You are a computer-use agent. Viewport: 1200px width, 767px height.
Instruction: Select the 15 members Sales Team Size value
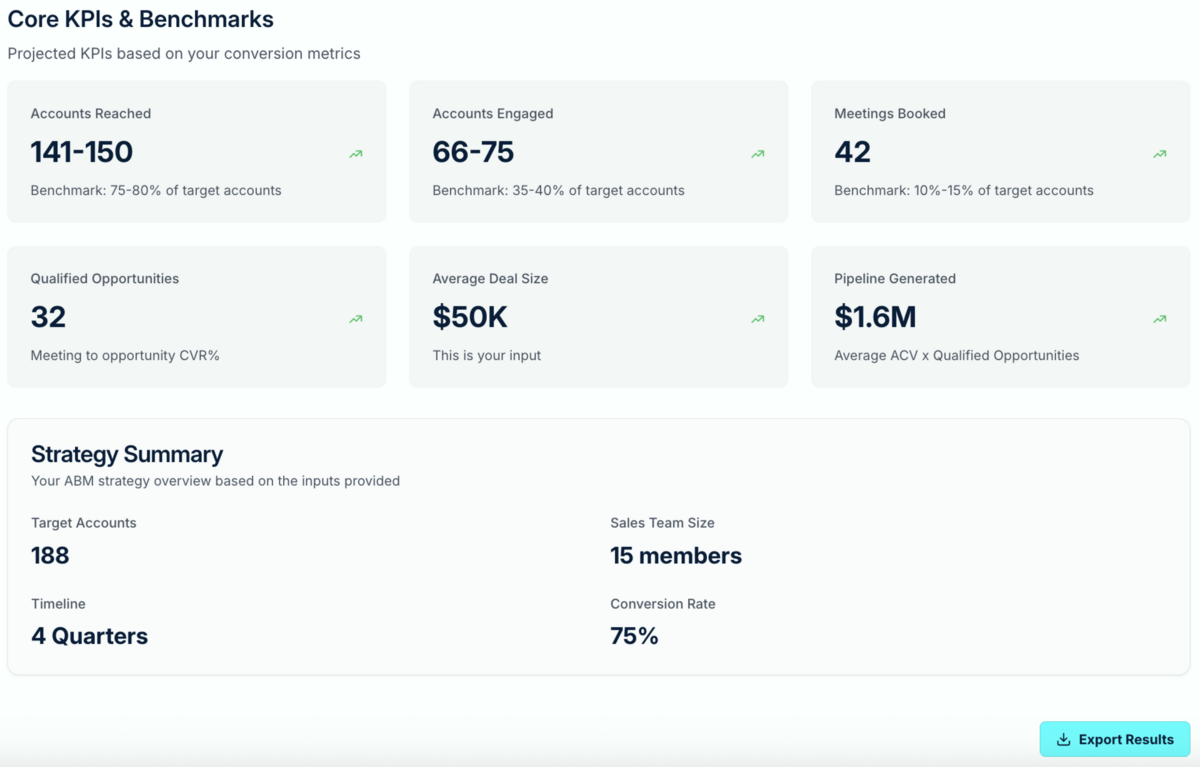[676, 556]
